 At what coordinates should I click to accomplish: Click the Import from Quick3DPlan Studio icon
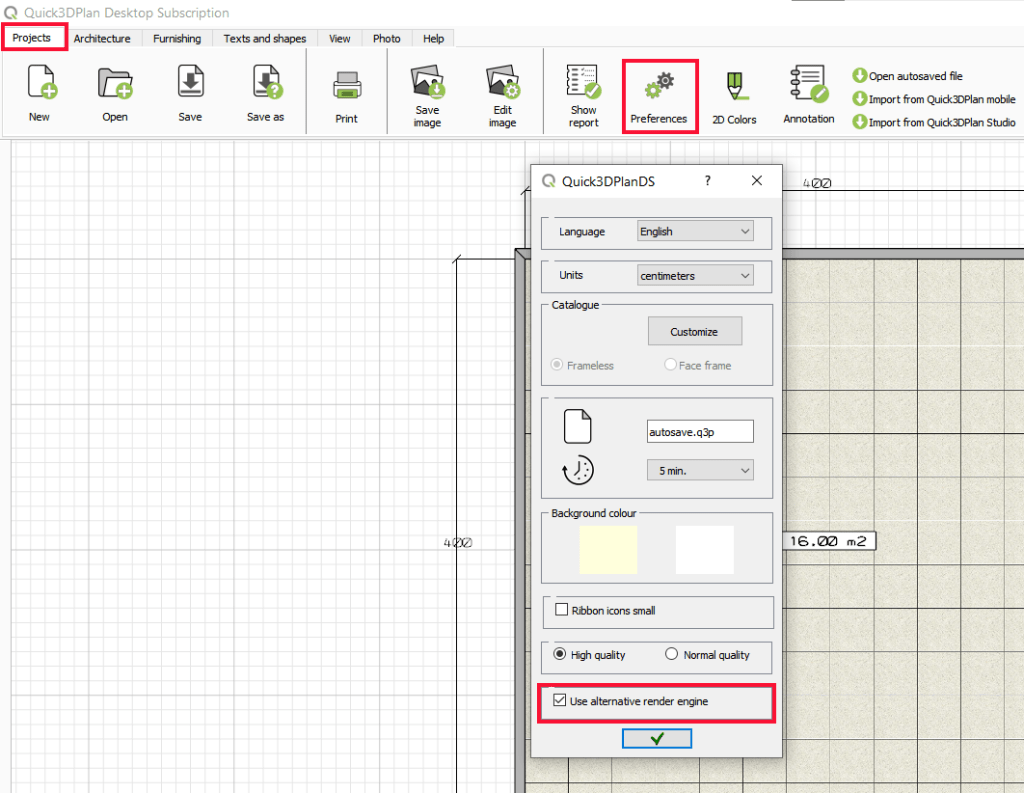pos(859,121)
